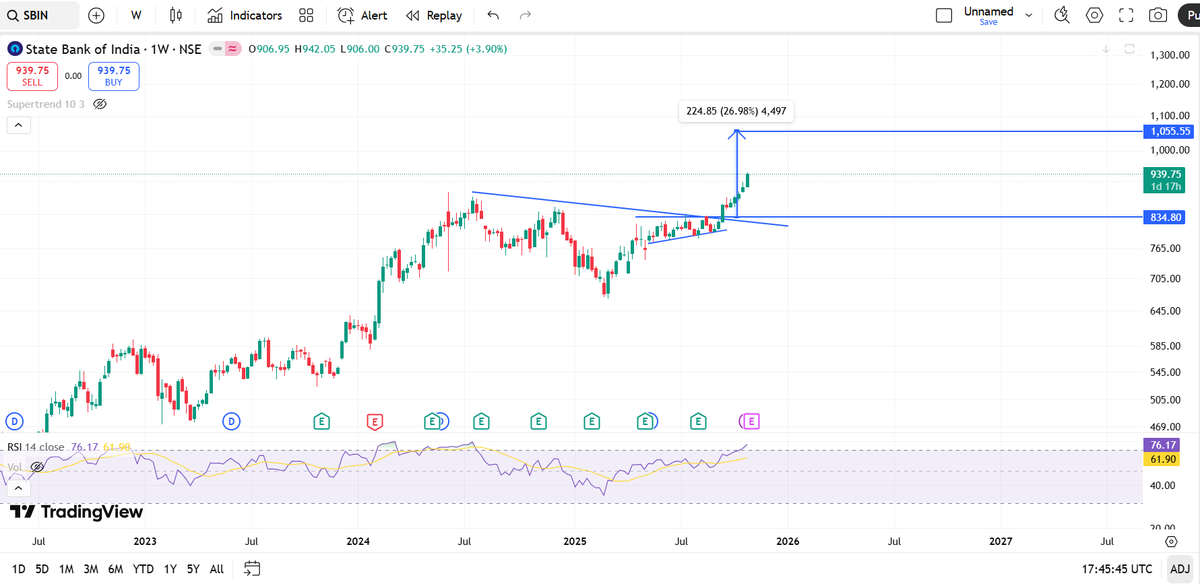Set time range to 1Y
The image size is (1200, 584).
(169, 569)
